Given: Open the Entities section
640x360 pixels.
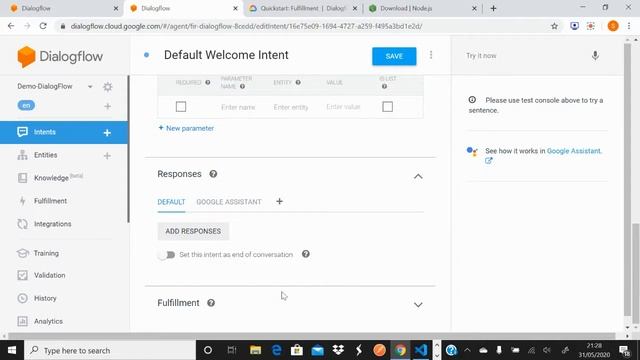Looking at the screenshot, I should click(45, 155).
